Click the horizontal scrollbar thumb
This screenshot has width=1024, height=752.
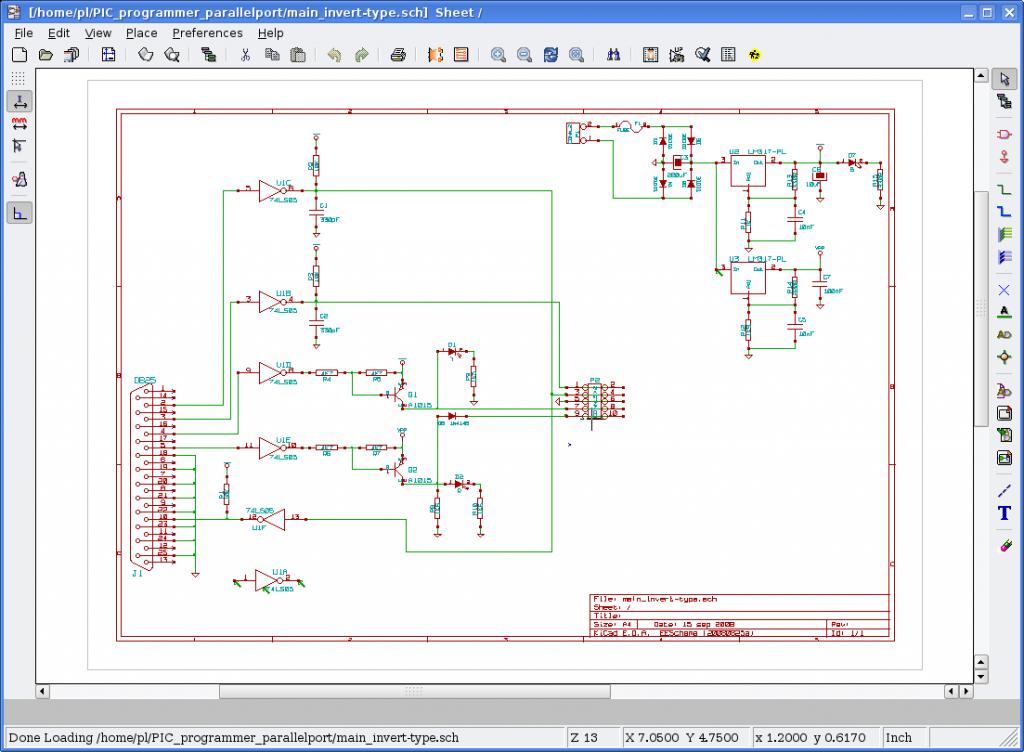412,691
